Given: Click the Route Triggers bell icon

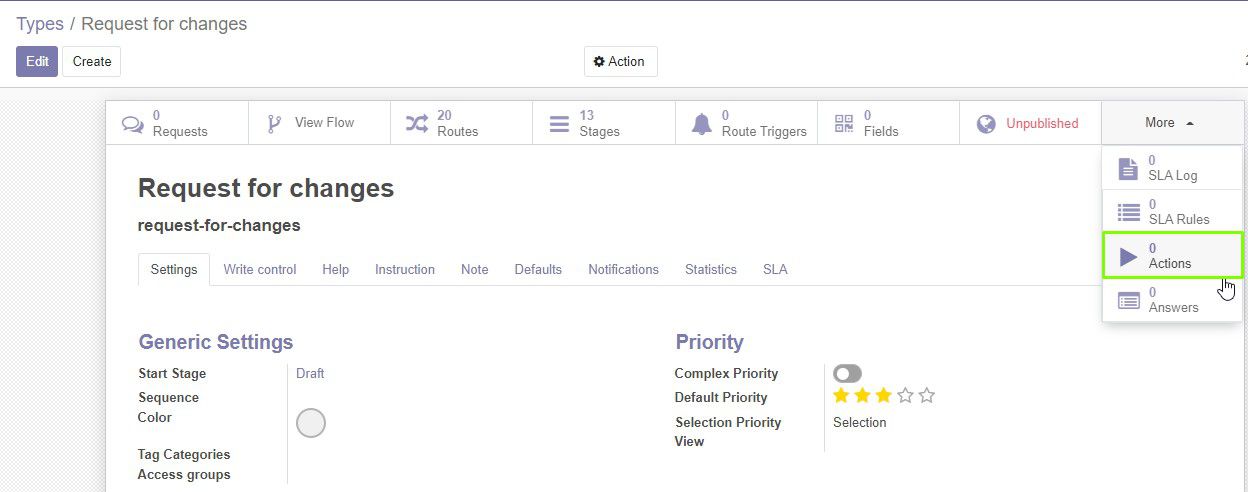Looking at the screenshot, I should click(702, 124).
